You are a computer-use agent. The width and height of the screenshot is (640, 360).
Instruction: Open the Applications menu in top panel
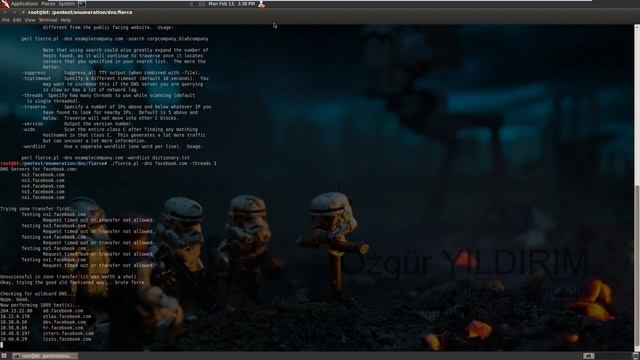pos(24,4)
